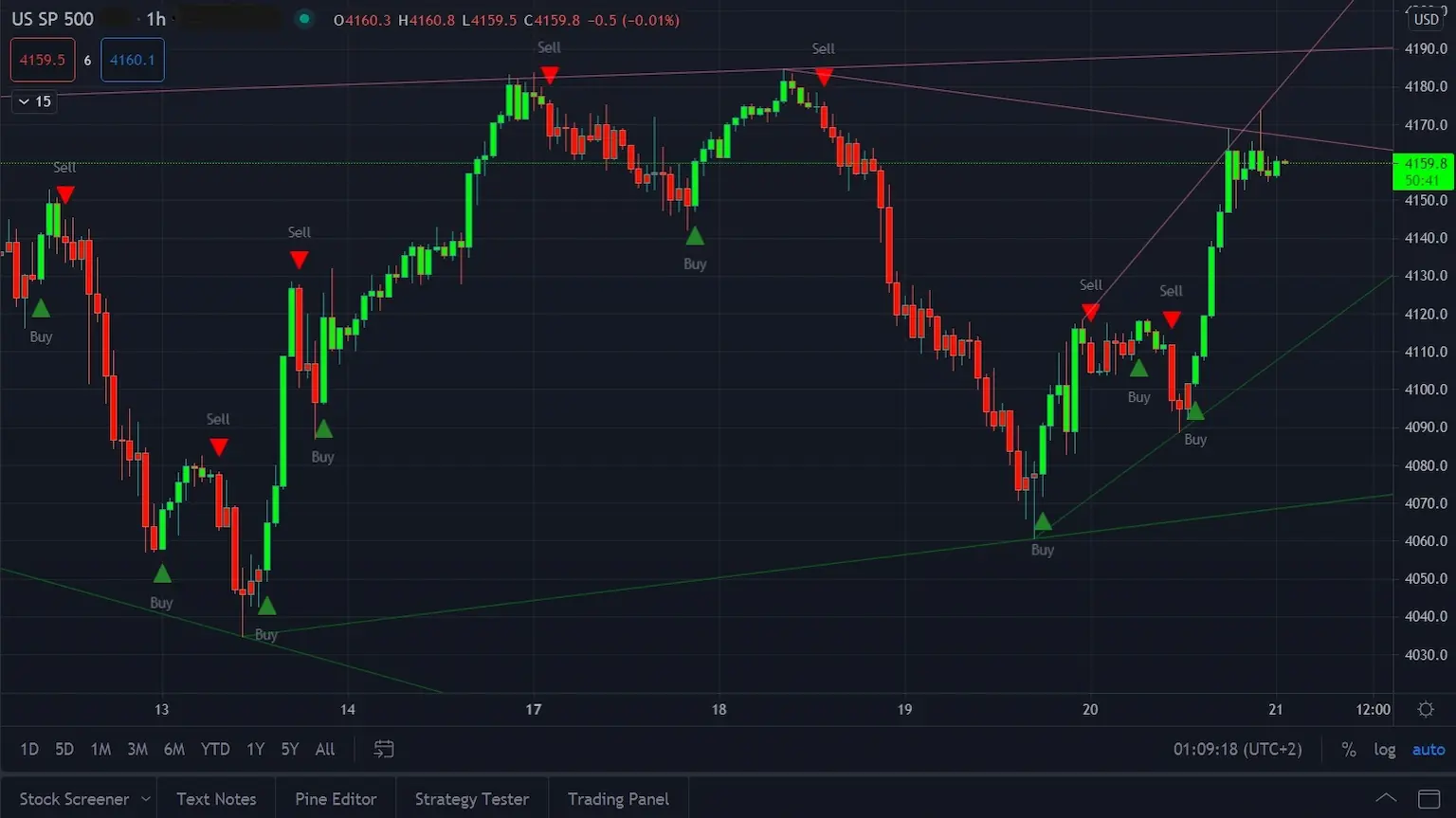Toggle auto scale setting
The width and height of the screenshot is (1456, 818).
[1428, 750]
